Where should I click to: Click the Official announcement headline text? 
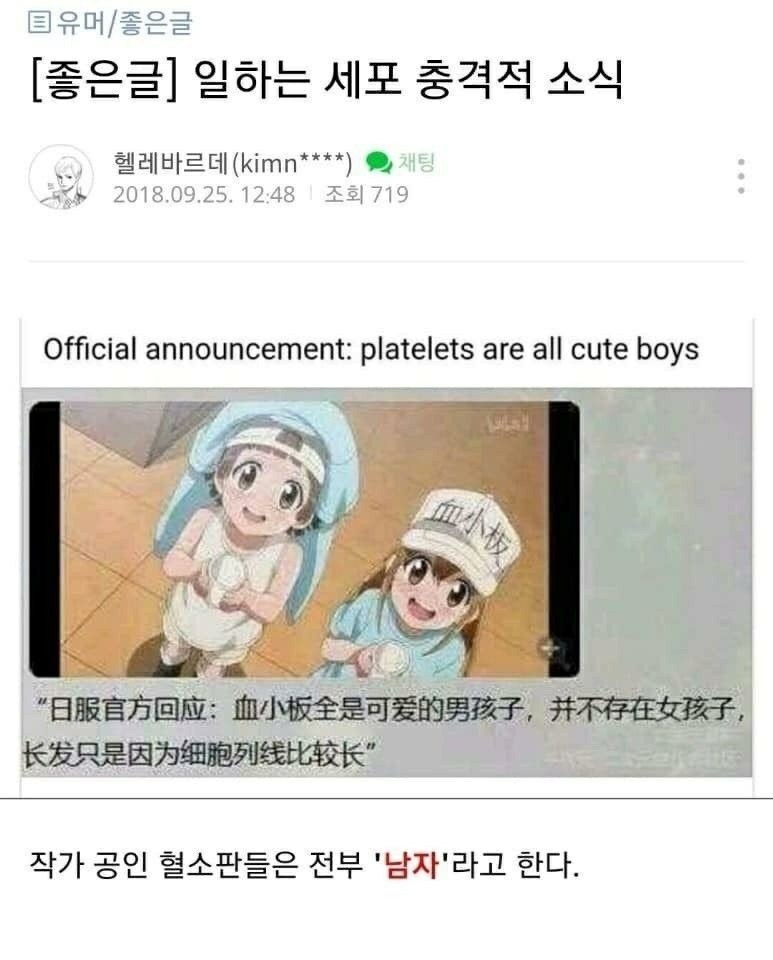click(371, 350)
